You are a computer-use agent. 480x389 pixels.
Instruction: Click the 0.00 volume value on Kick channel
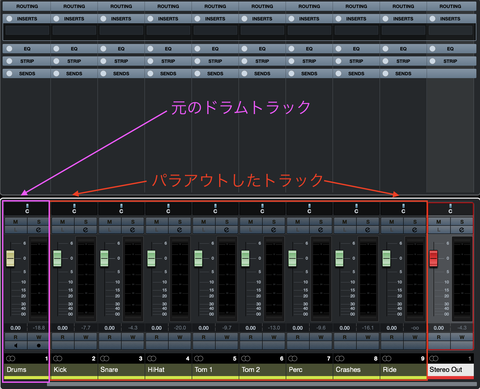coord(62,328)
